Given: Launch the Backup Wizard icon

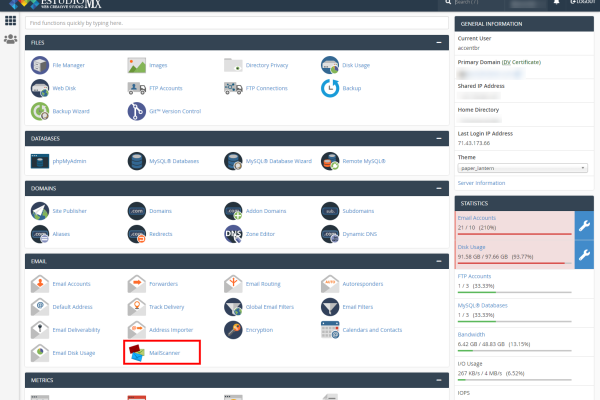Looking at the screenshot, I should coord(40,111).
